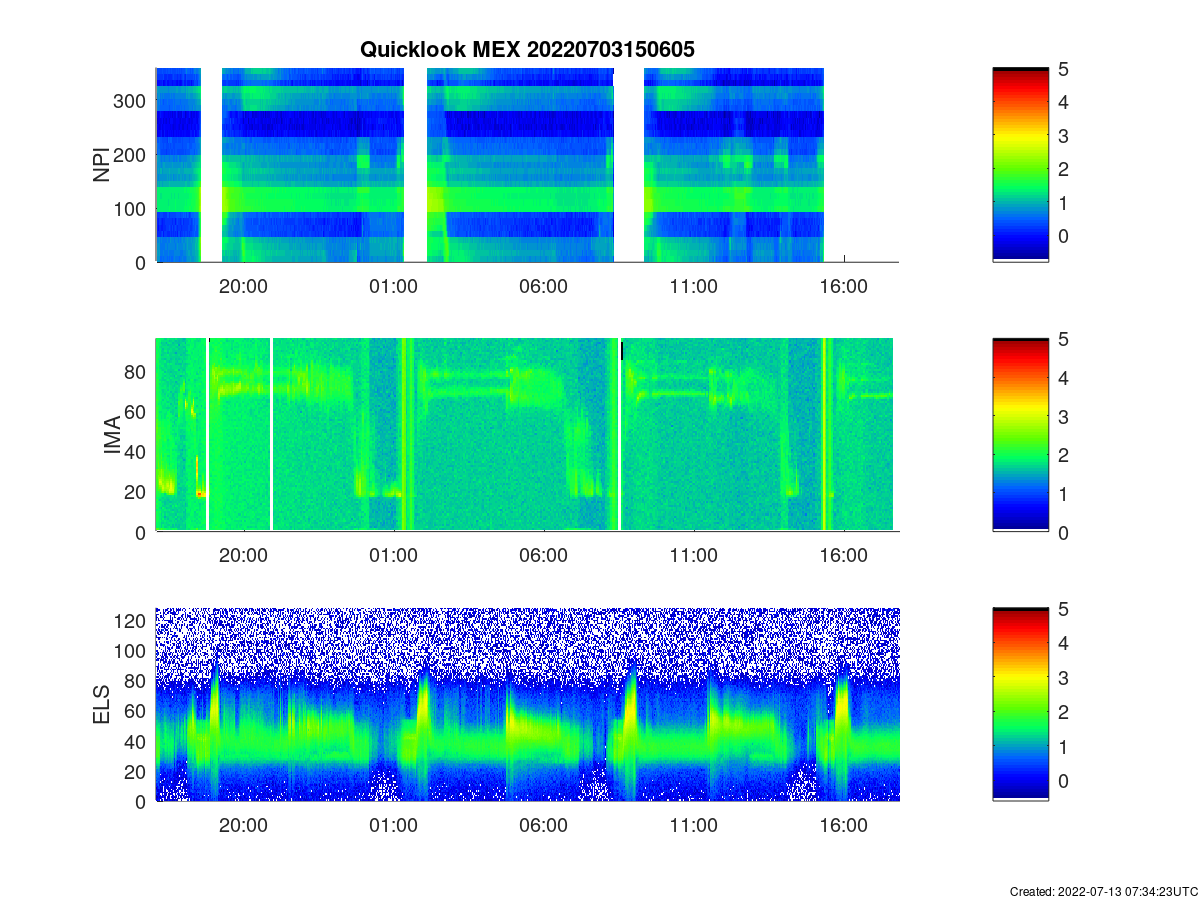The height and width of the screenshot is (900, 1200).
Task: Click the "20:00" tick under the IMA plot
Action: pyautogui.click(x=243, y=555)
